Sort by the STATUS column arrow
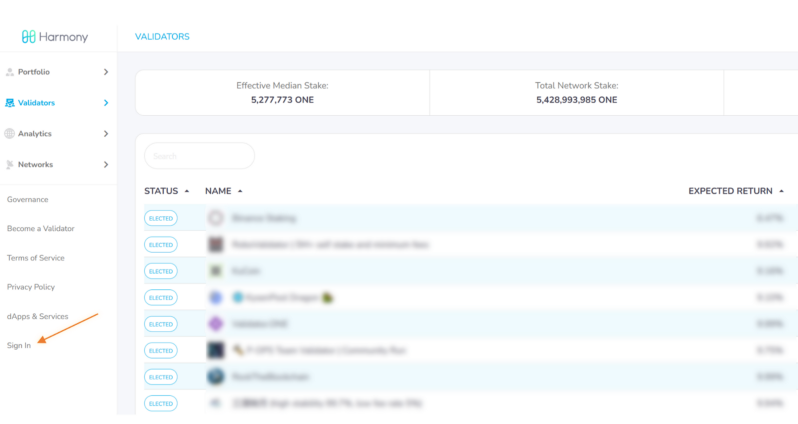The width and height of the screenshot is (798, 424). (187, 191)
